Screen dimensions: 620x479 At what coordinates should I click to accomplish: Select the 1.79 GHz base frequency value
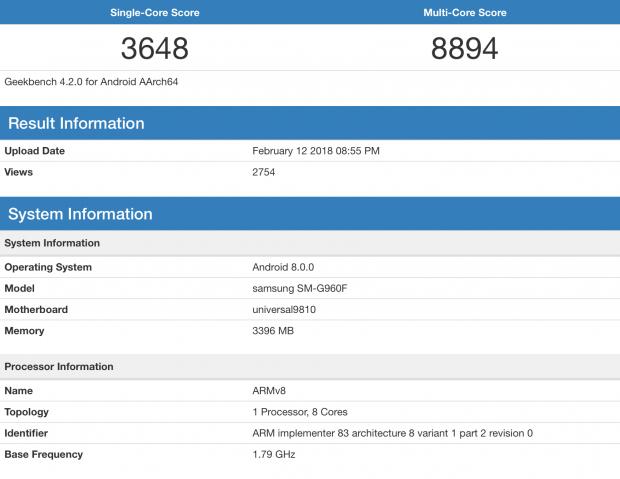pyautogui.click(x=273, y=454)
